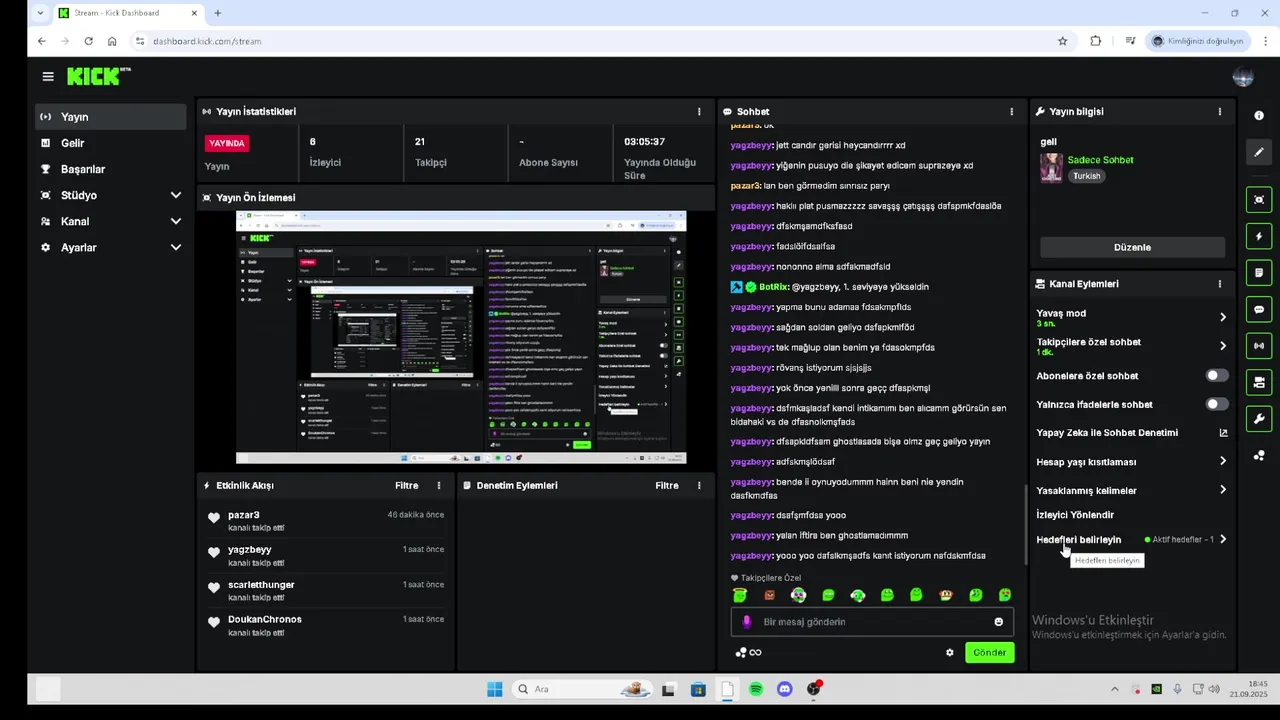The width and height of the screenshot is (1280, 720).
Task: Click the stream preview thumbnail
Action: click(x=461, y=337)
